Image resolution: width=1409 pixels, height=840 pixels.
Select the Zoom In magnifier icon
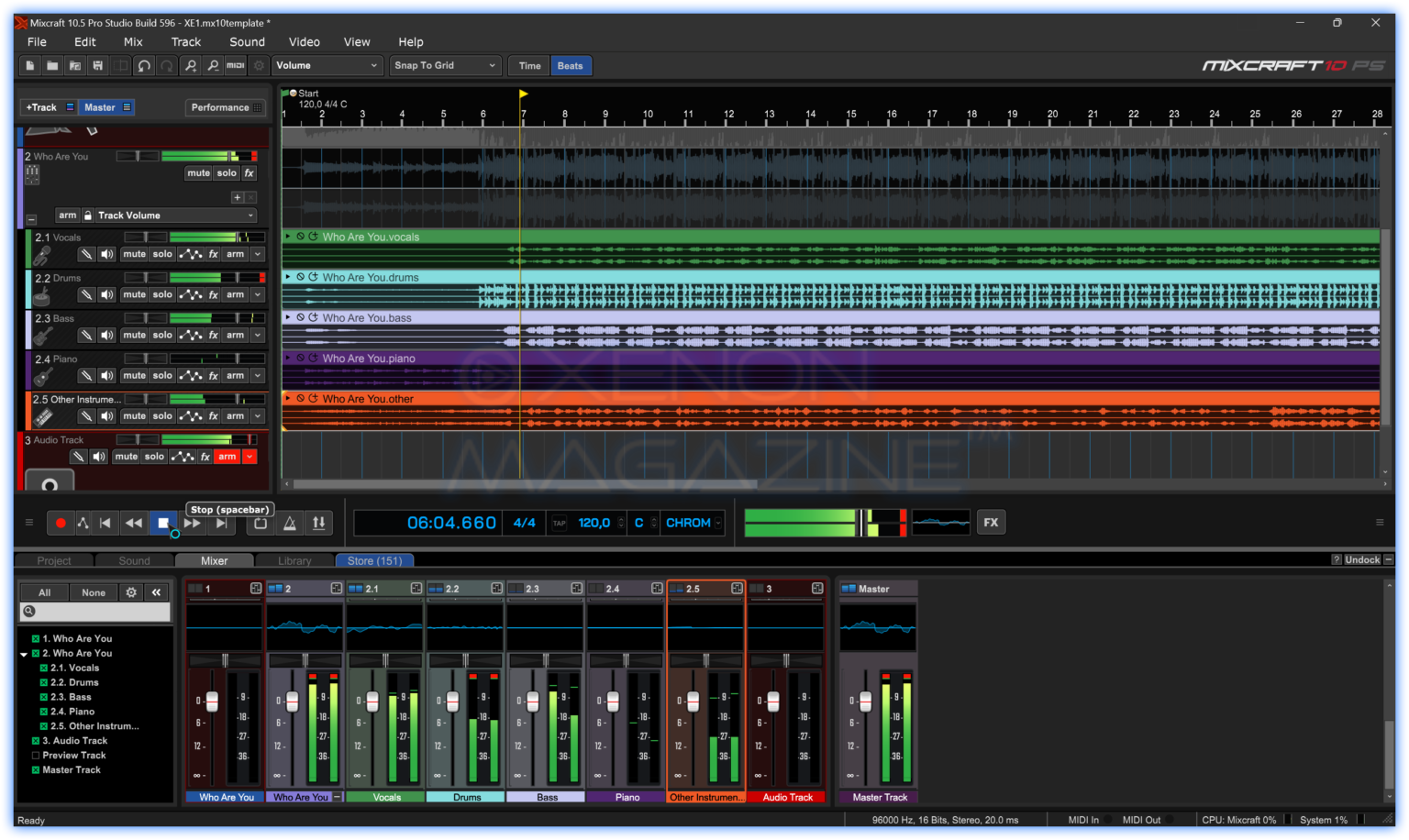click(x=190, y=65)
